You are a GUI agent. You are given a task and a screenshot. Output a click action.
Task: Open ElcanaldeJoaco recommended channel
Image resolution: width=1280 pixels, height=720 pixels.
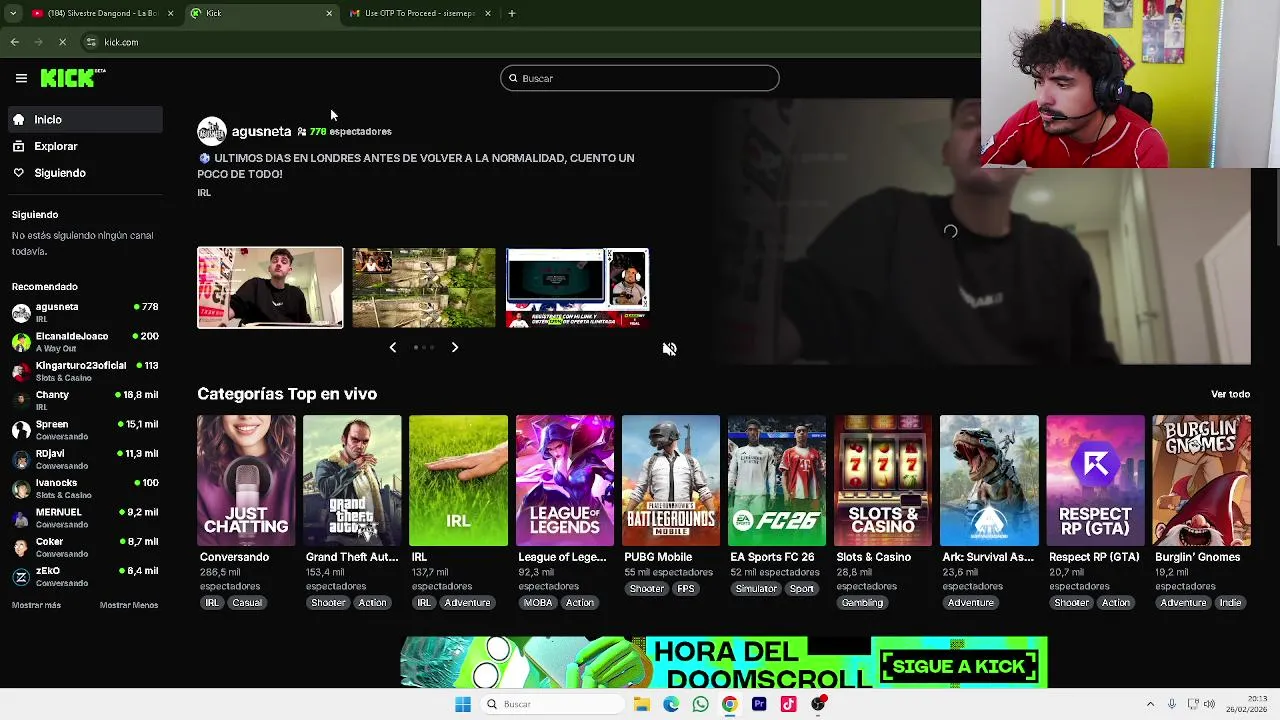pyautogui.click(x=85, y=342)
